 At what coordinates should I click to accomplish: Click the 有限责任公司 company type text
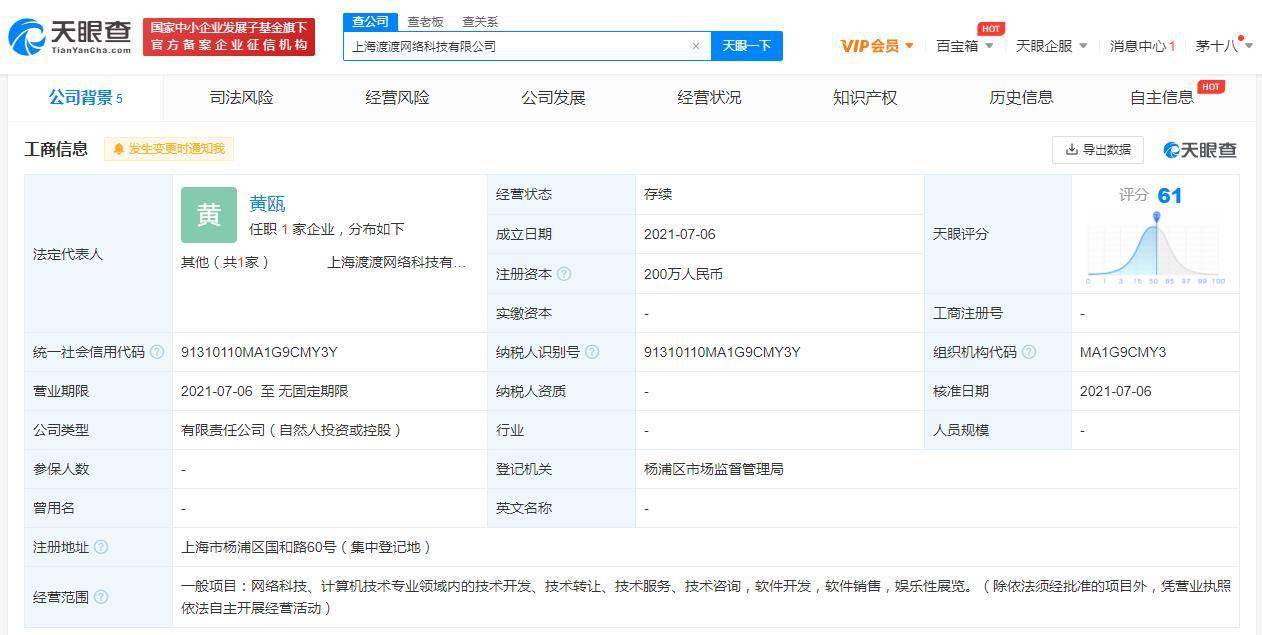tap(291, 430)
